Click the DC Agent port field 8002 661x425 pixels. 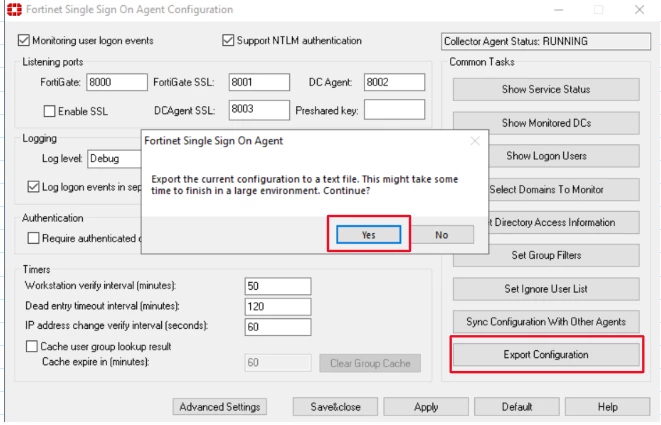(x=395, y=82)
